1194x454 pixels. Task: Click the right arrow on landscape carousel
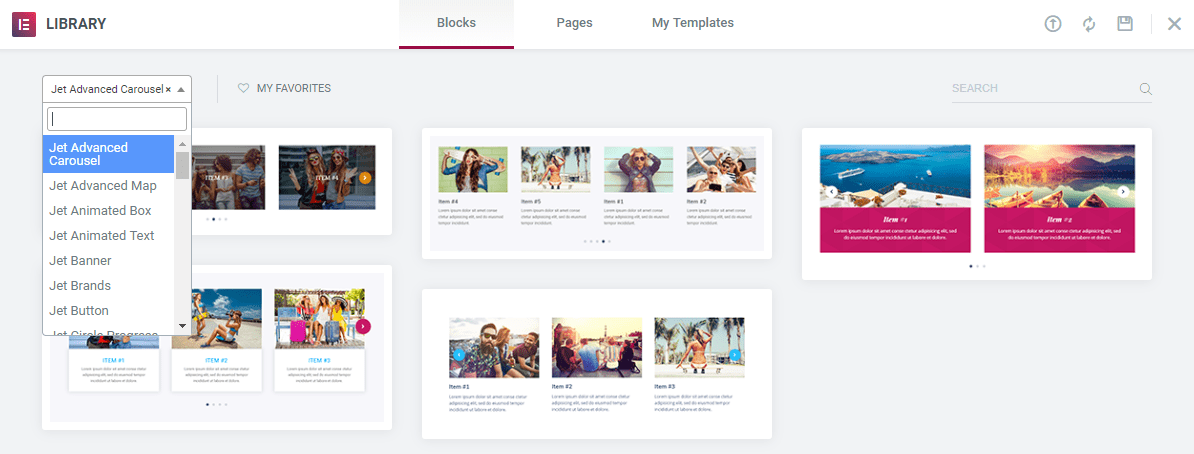point(1123,192)
